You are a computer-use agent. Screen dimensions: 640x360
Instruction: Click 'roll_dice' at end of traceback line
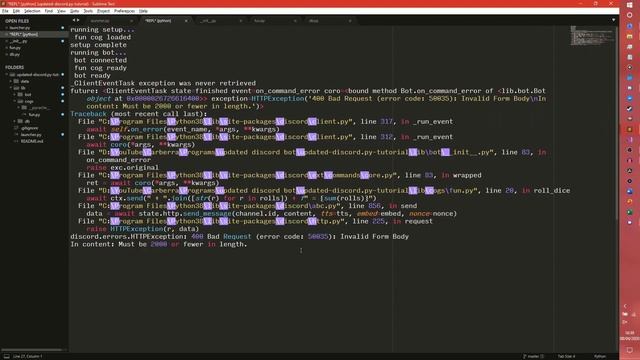[552, 191]
